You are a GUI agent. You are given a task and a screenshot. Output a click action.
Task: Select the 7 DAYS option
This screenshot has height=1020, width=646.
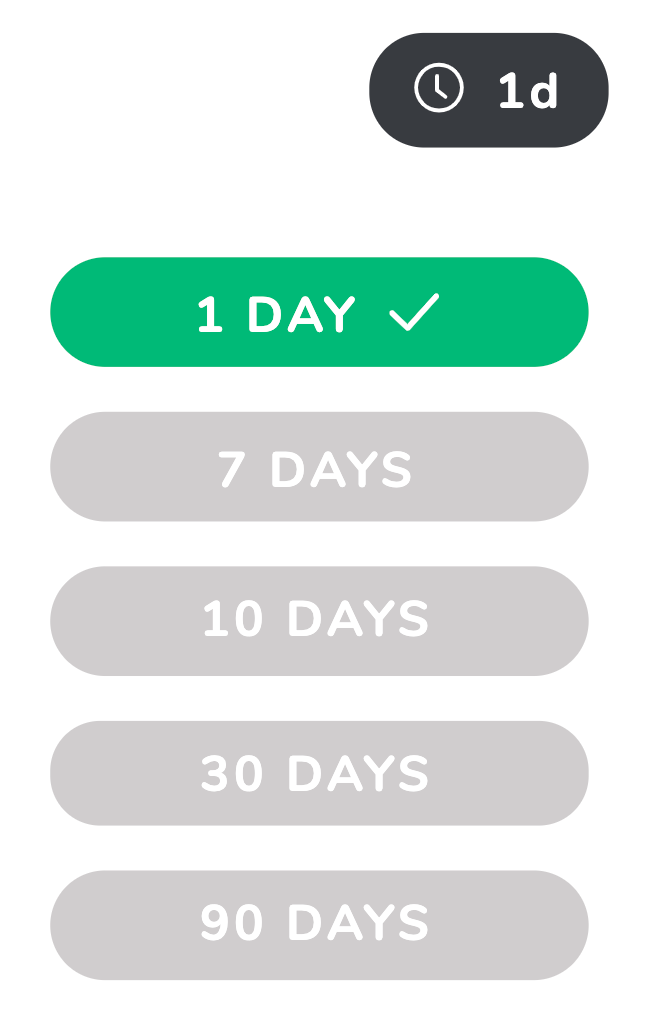tap(319, 466)
